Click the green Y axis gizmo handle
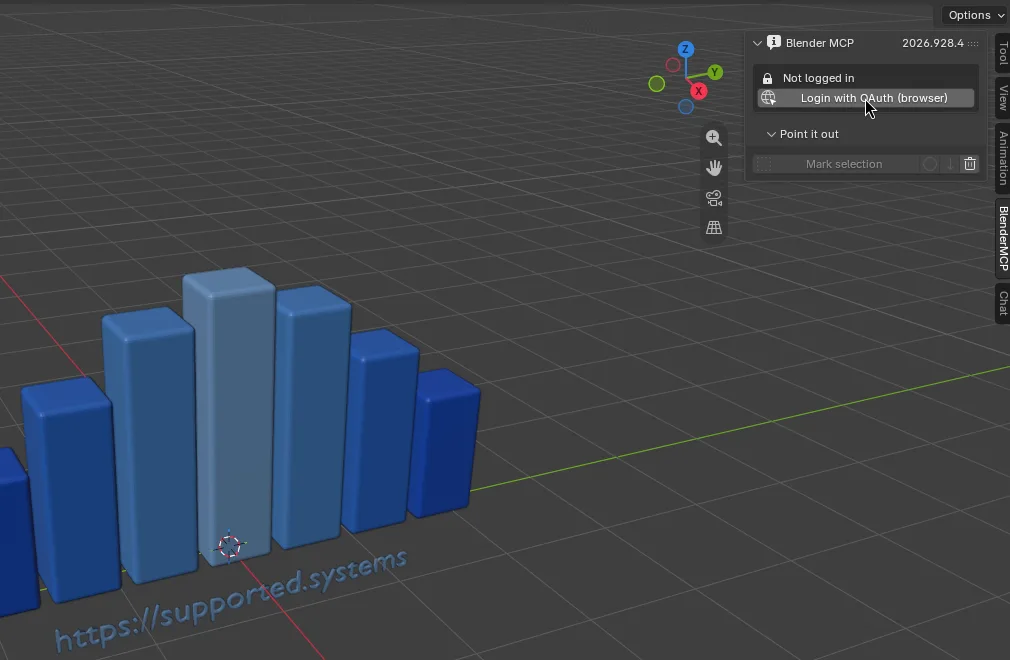Image resolution: width=1010 pixels, height=660 pixels. tap(714, 72)
